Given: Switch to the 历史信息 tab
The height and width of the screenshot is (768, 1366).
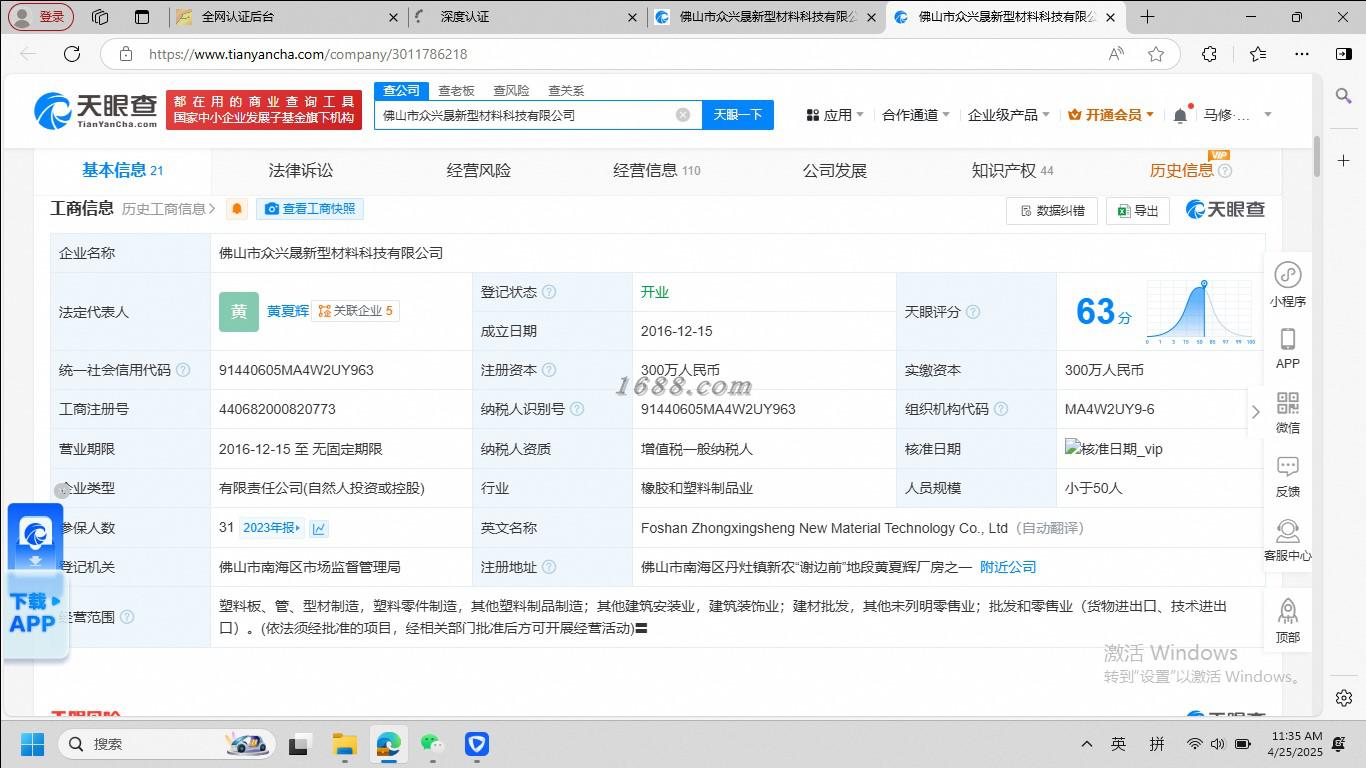Looking at the screenshot, I should point(1191,170).
